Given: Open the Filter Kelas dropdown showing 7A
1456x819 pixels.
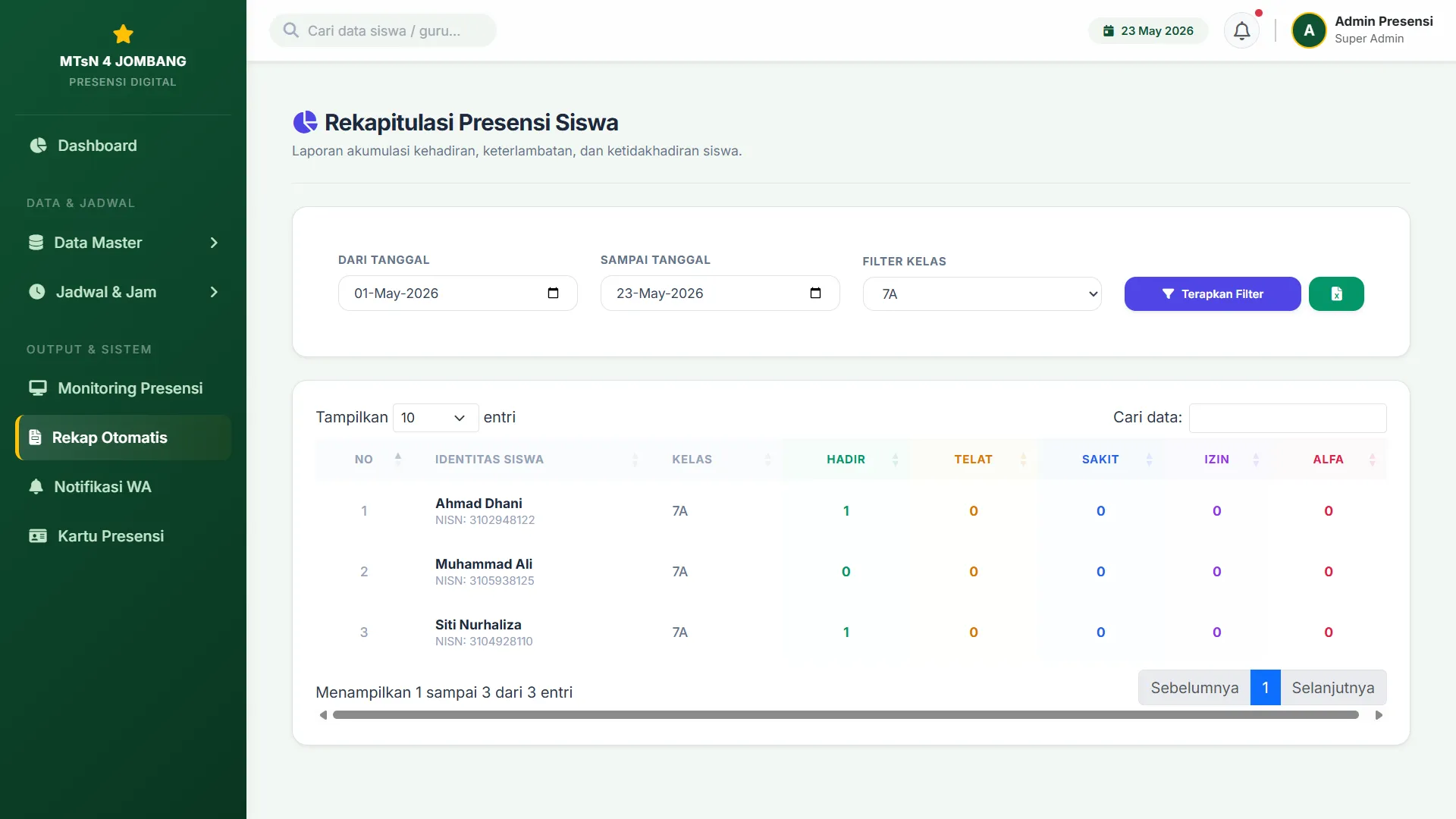Looking at the screenshot, I should tap(982, 294).
